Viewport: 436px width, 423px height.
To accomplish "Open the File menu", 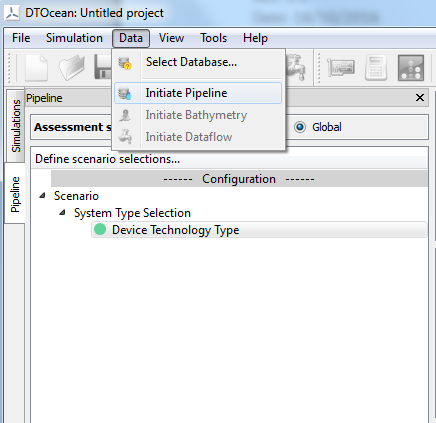I will tap(21, 38).
